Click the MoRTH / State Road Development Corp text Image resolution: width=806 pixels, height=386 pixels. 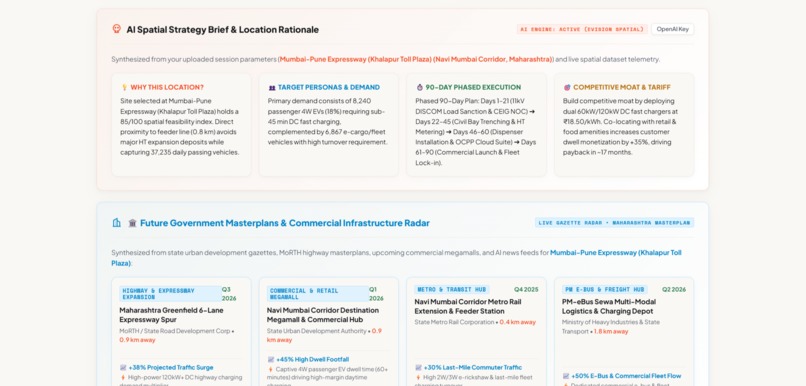[x=175, y=331]
